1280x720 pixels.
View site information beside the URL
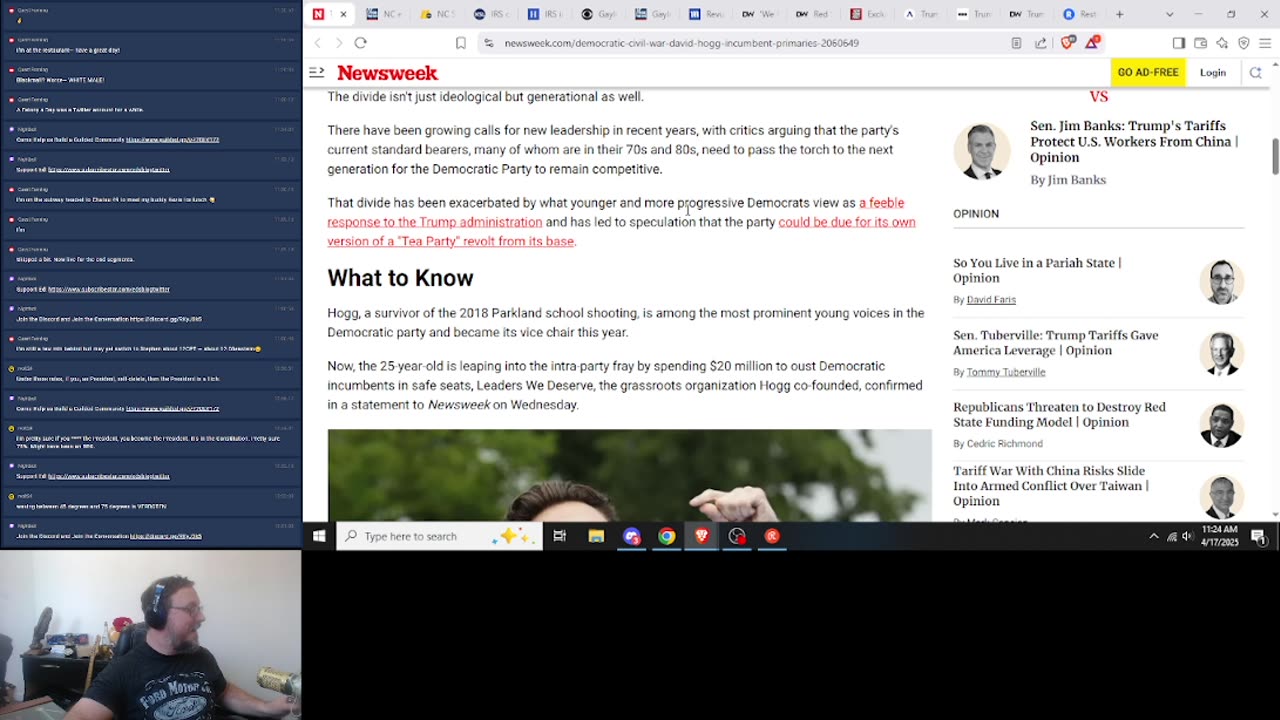[x=488, y=43]
